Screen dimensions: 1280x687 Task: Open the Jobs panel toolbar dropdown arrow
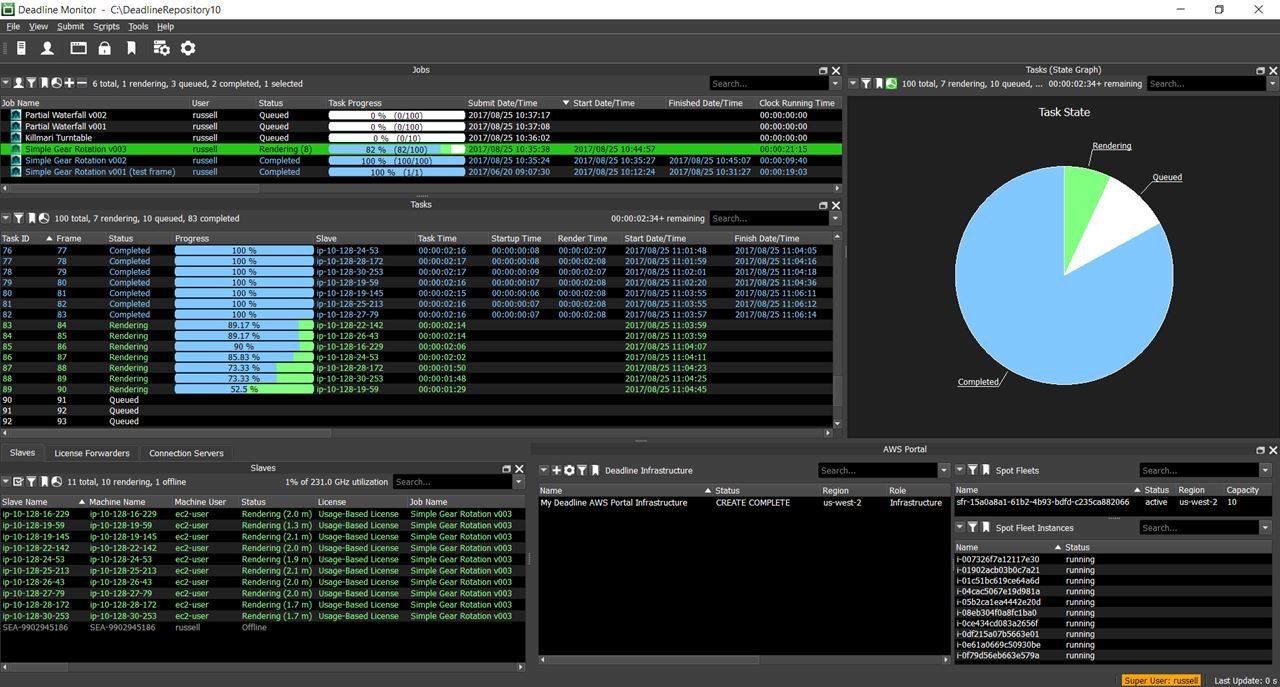6,84
